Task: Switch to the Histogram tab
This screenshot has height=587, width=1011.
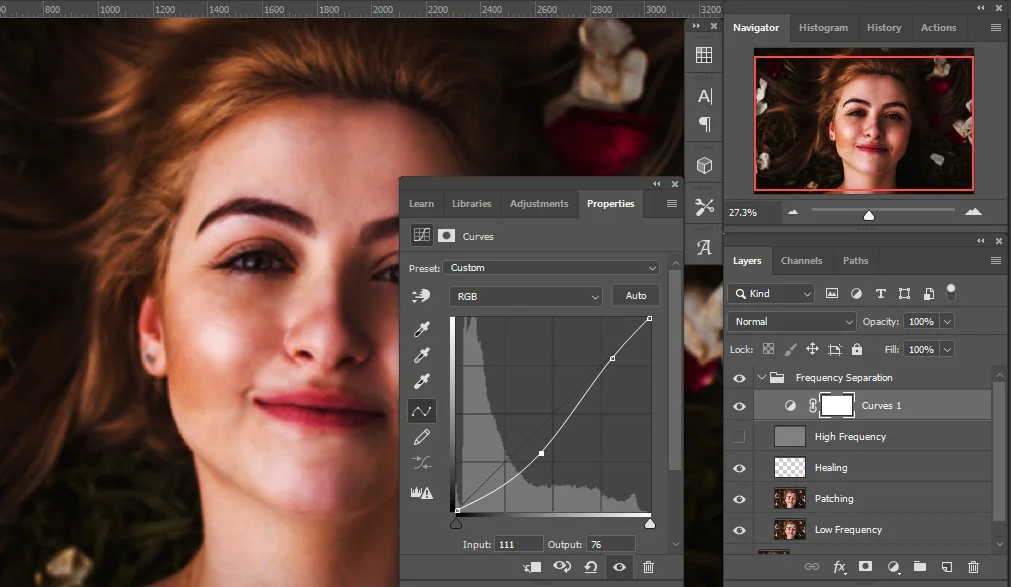Action: coord(823,28)
